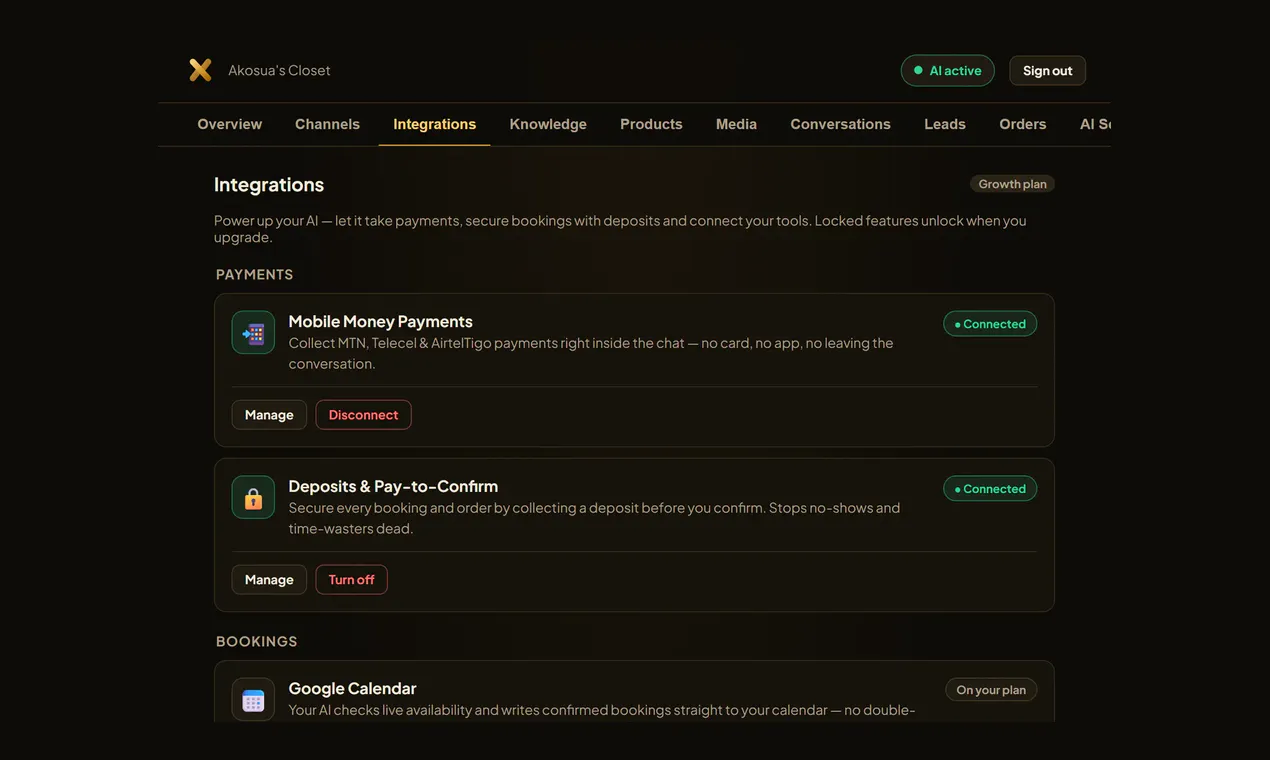1270x760 pixels.
Task: Click the partially visible AI tab
Action: (1094, 124)
